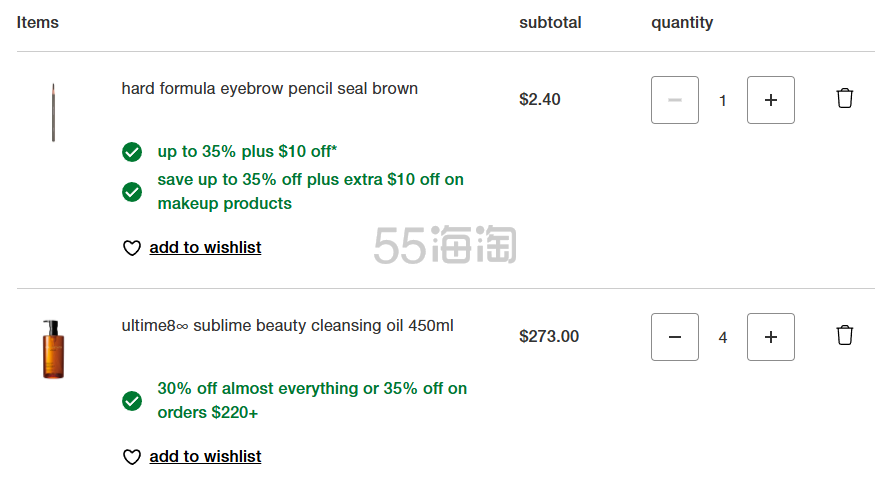
Task: Remove the cleansing oil using trash icon
Action: [x=845, y=335]
